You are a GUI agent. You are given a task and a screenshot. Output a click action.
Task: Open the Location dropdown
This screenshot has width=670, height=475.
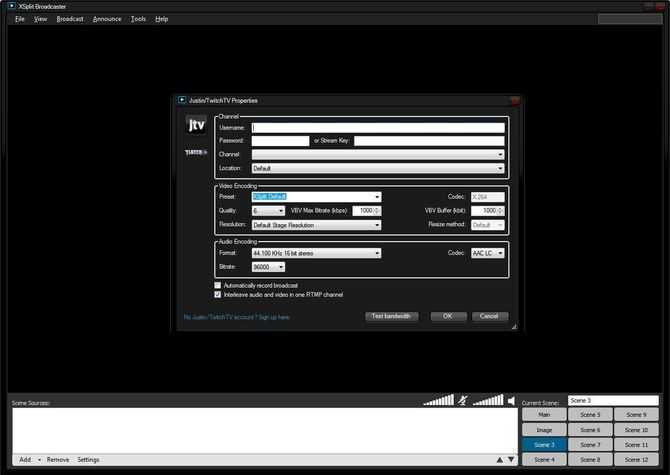pos(378,168)
